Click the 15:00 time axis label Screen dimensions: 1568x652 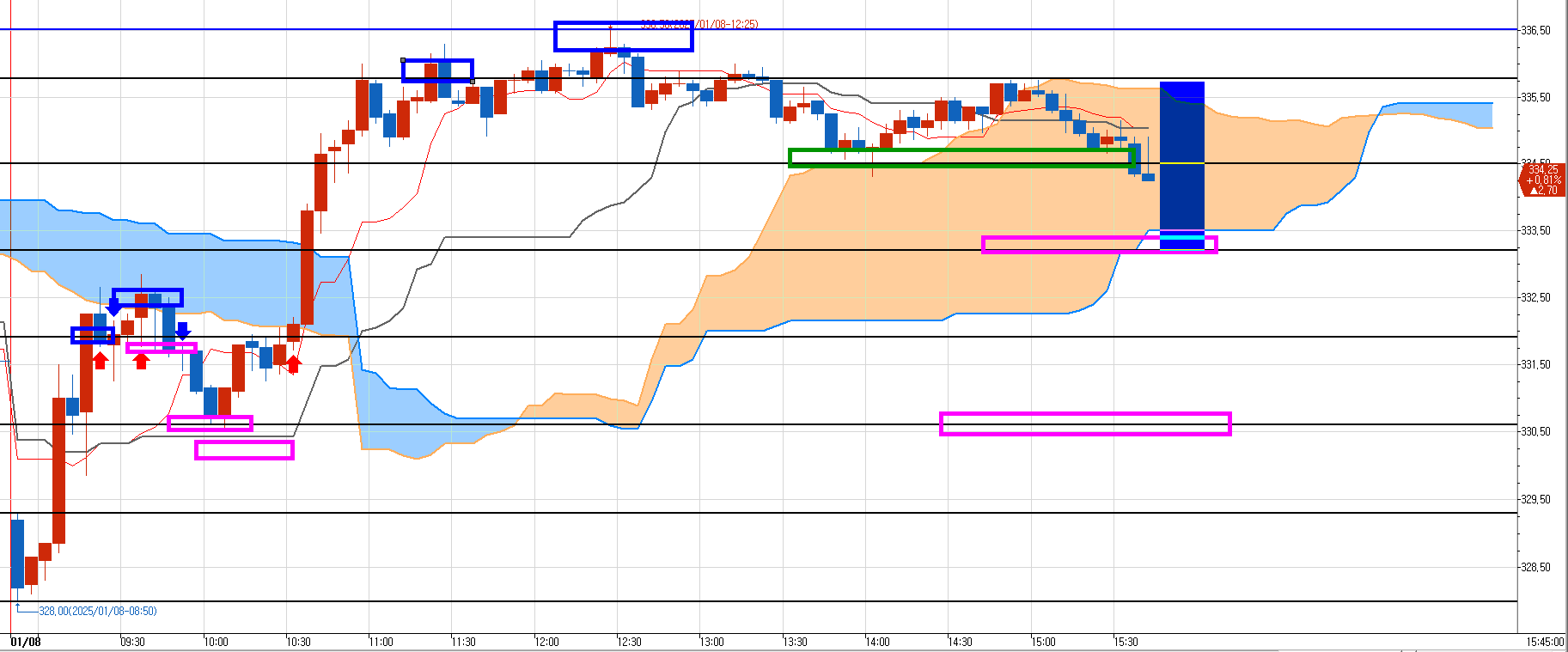(x=1043, y=642)
